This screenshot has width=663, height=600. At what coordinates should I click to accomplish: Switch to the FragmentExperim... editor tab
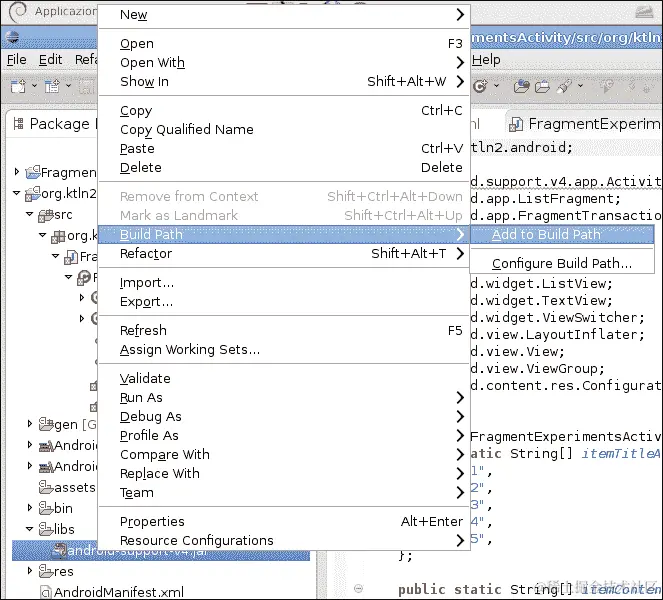click(584, 124)
